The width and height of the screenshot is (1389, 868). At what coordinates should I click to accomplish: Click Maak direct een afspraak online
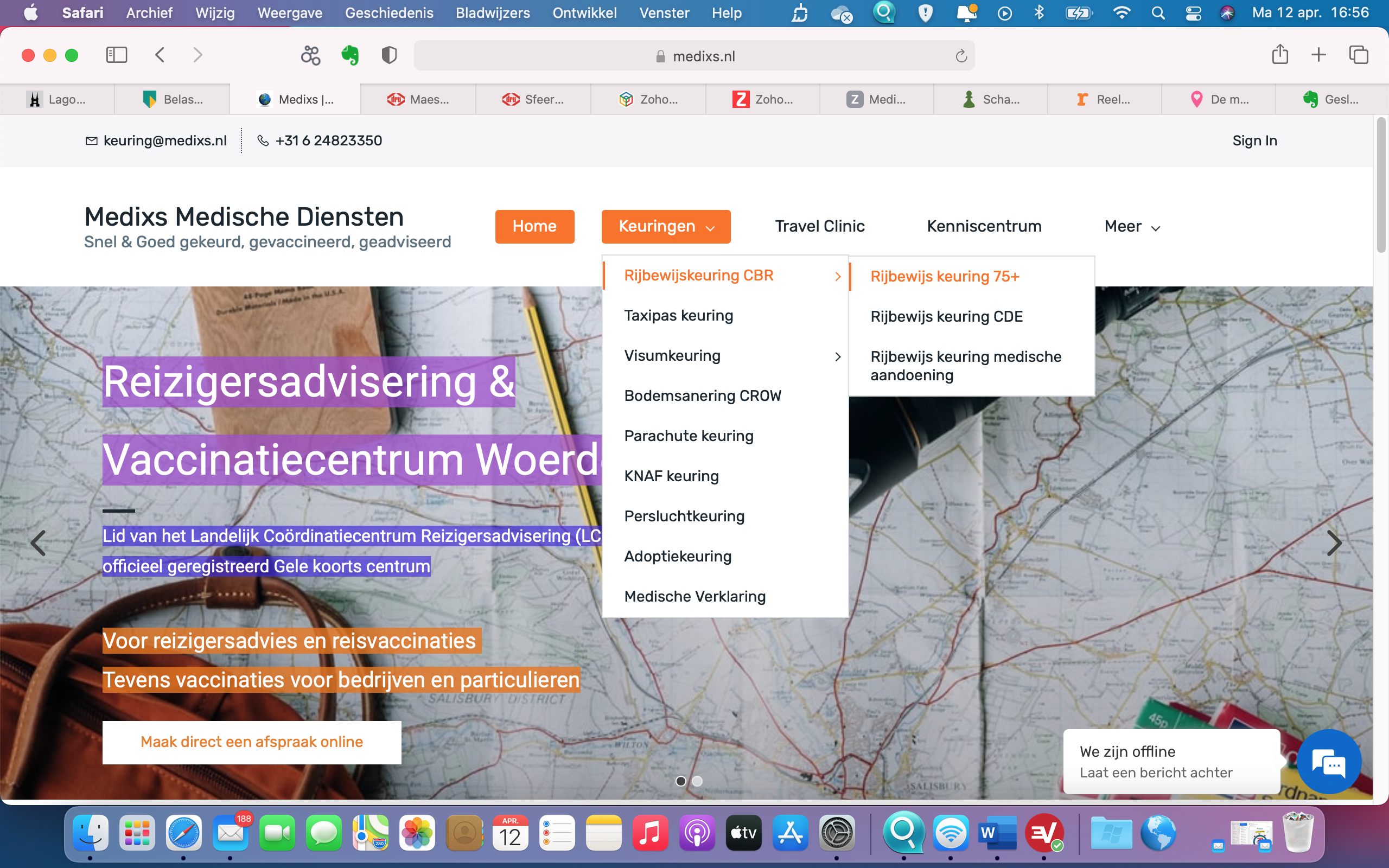(x=252, y=742)
